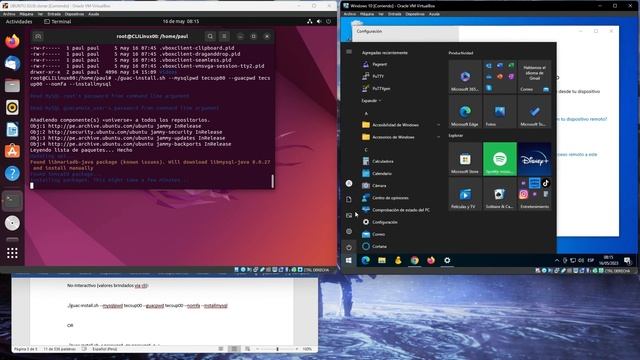This screenshot has width=640, height=360.
Task: Open Ayuda menu in the Windows 10 VirtualBox window
Action: pos(434,14)
